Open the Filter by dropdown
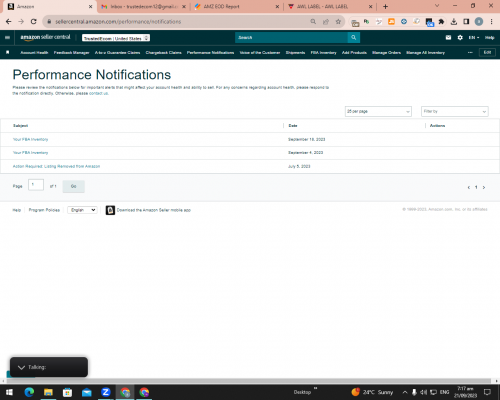Image resolution: width=500 pixels, height=400 pixels. [455, 111]
